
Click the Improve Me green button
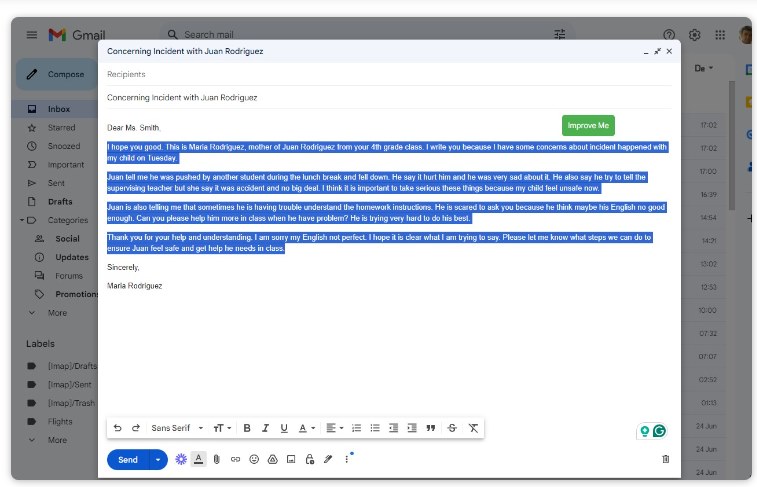point(588,125)
